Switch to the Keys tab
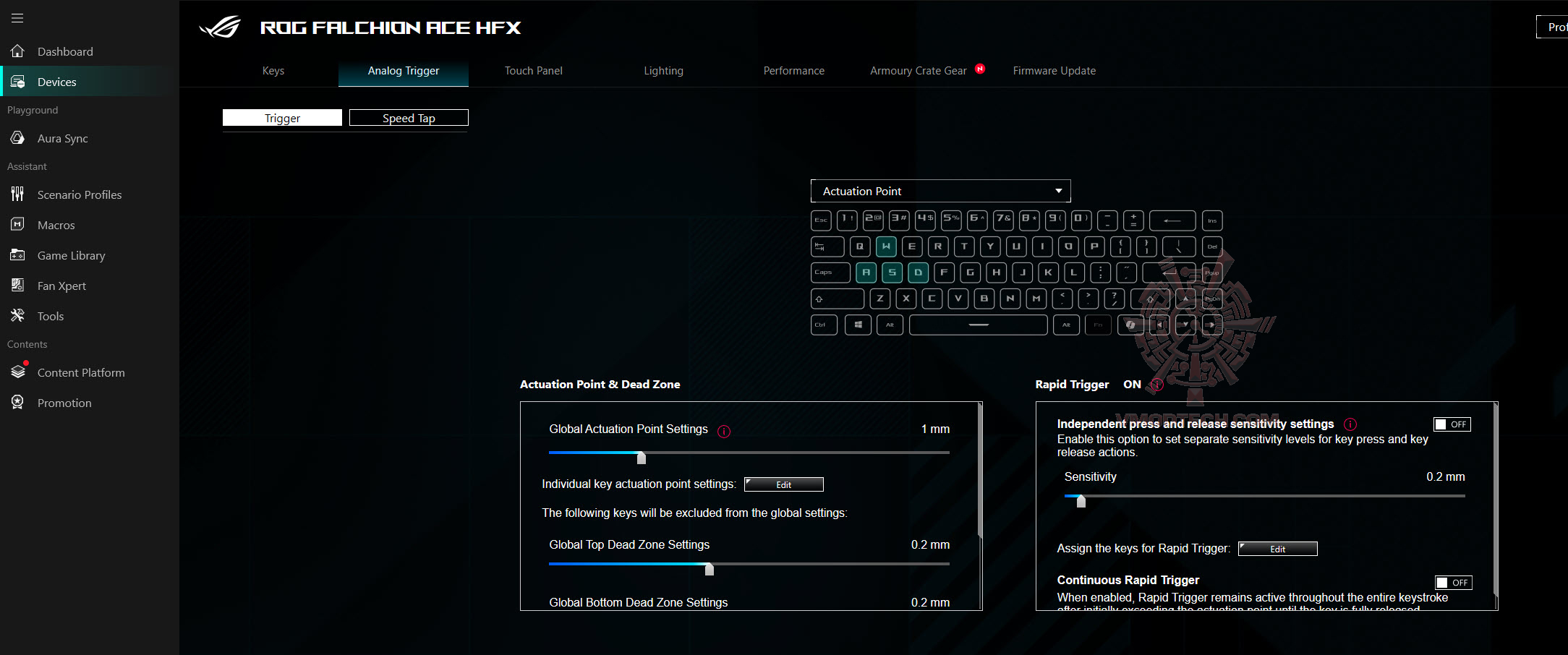Screen dimensions: 1568x655 point(273,71)
